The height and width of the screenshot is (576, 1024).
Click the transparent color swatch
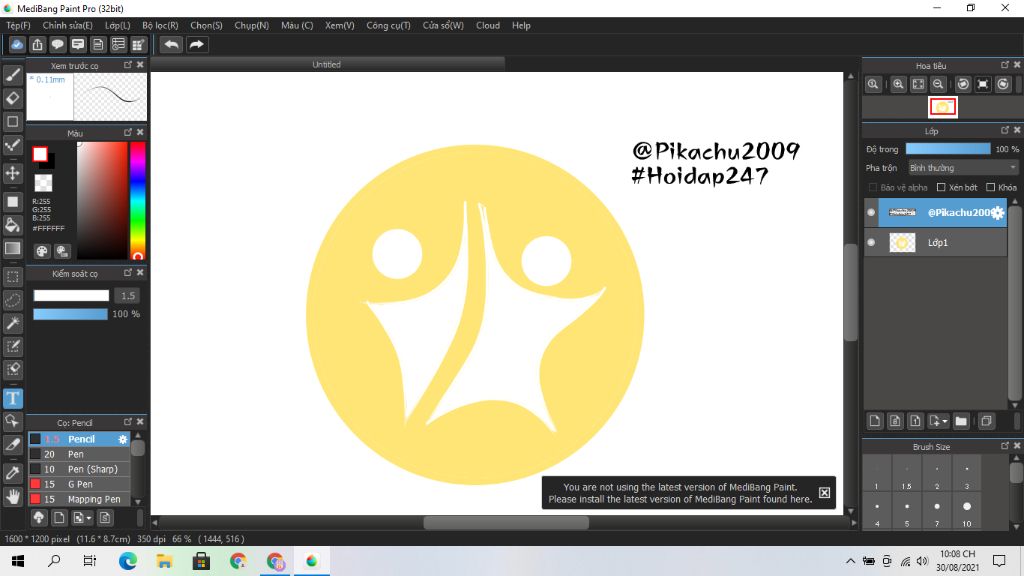click(x=43, y=183)
